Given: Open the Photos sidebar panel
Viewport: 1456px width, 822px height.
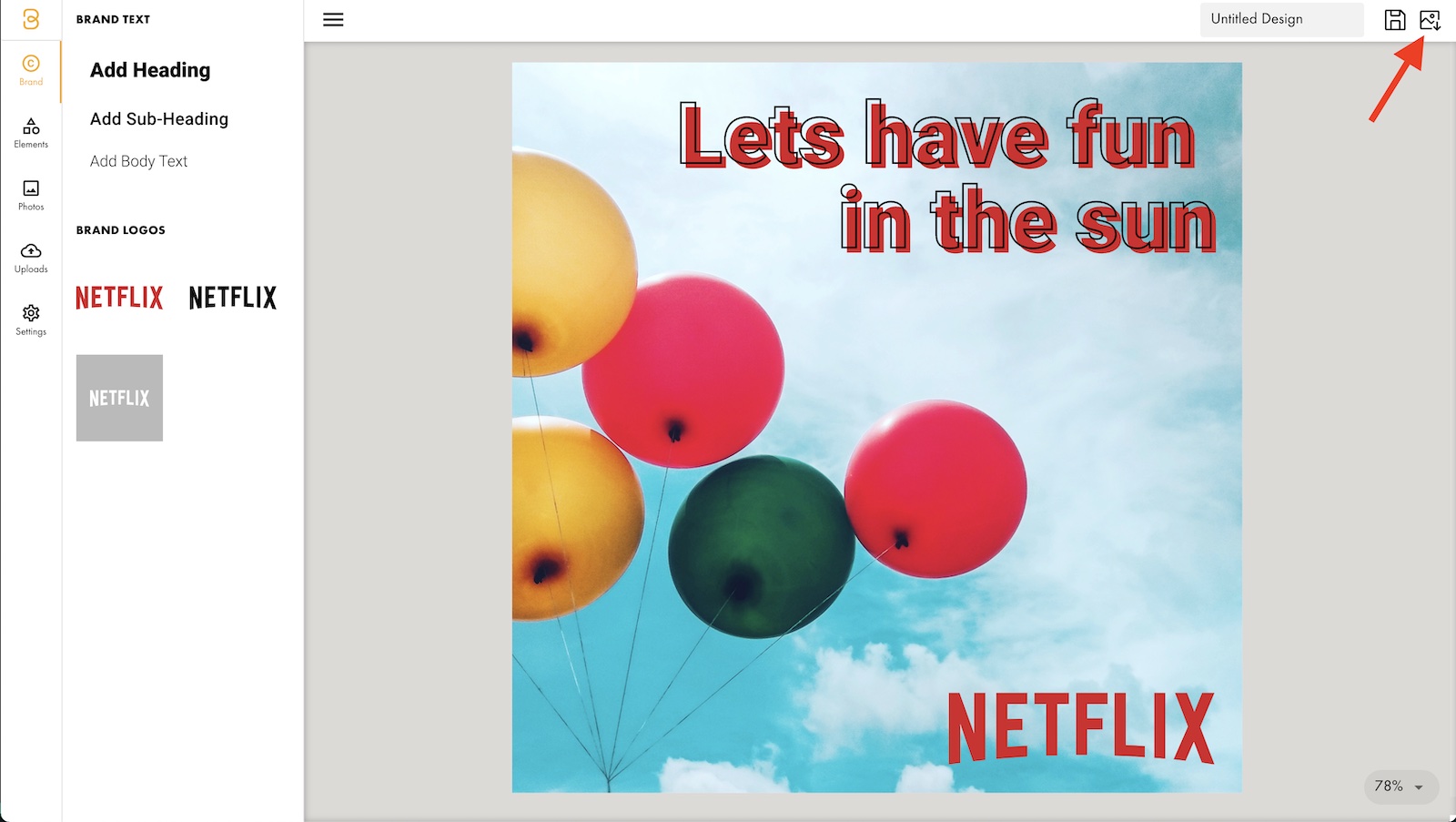Looking at the screenshot, I should pos(31,195).
